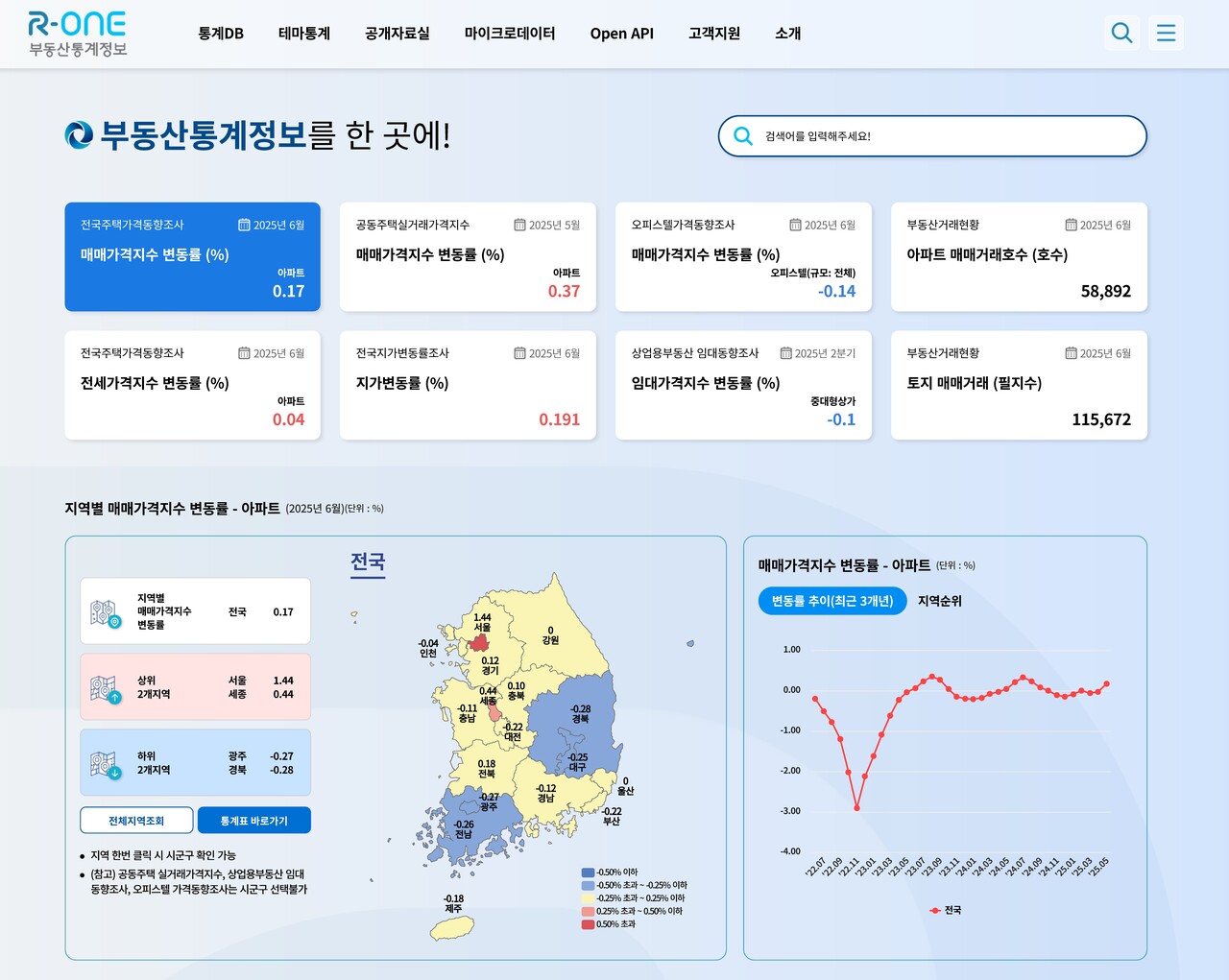1229x980 pixels.
Task: Click the magnifier icon inside the search bar
Action: (x=742, y=136)
